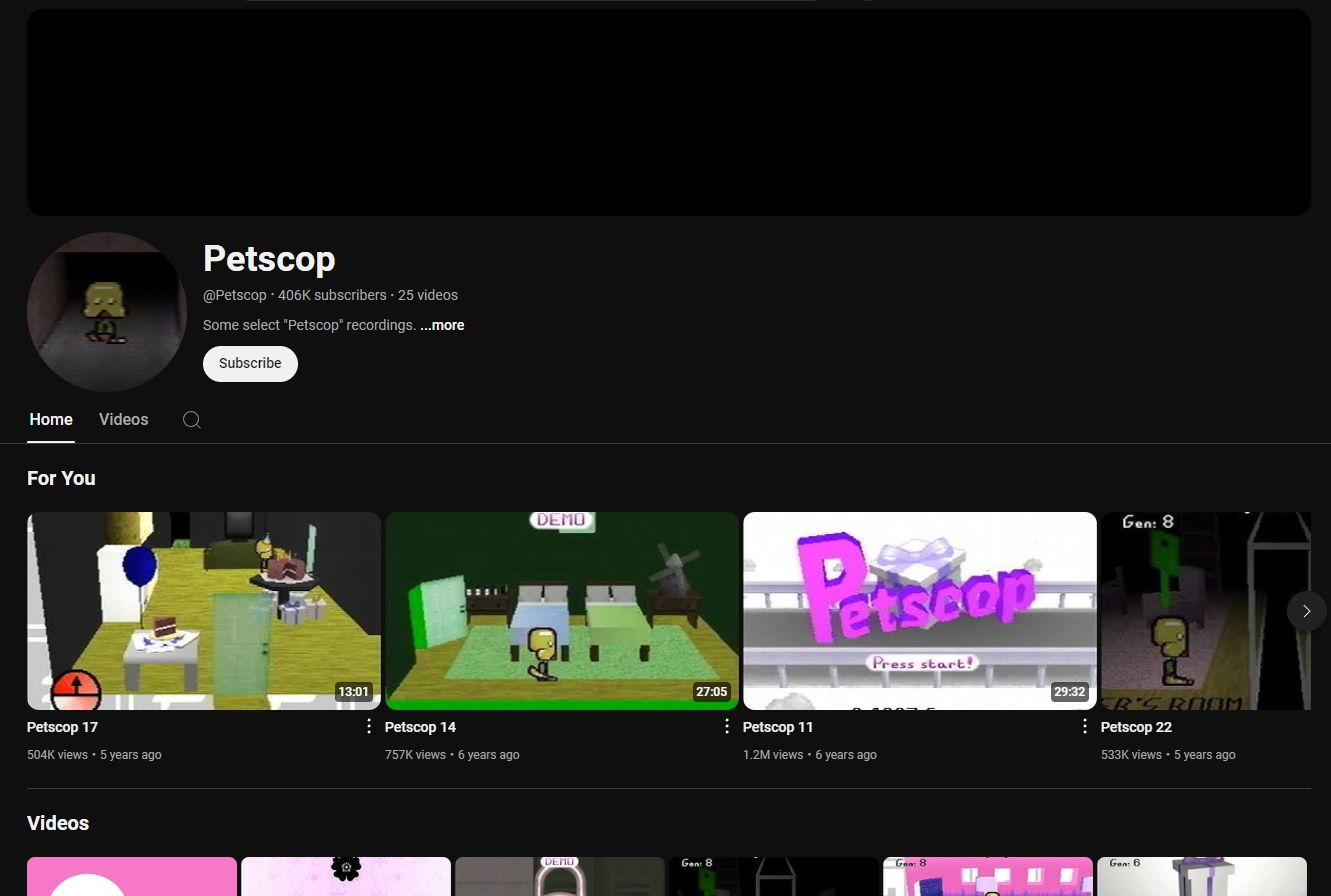Expand channel description with ...more
The height and width of the screenshot is (896, 1331).
click(442, 325)
